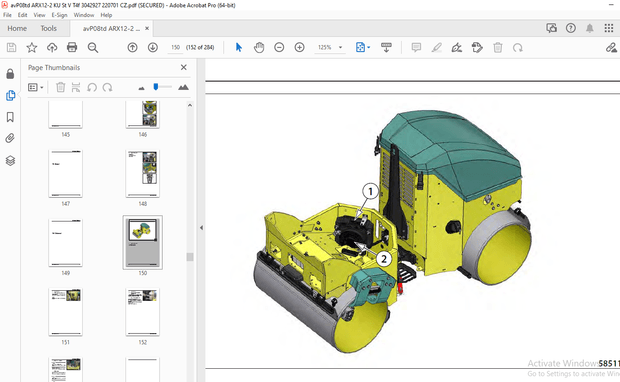The image size is (620, 382).
Task: Select page 146 thumbnail
Action: pyautogui.click(x=143, y=115)
